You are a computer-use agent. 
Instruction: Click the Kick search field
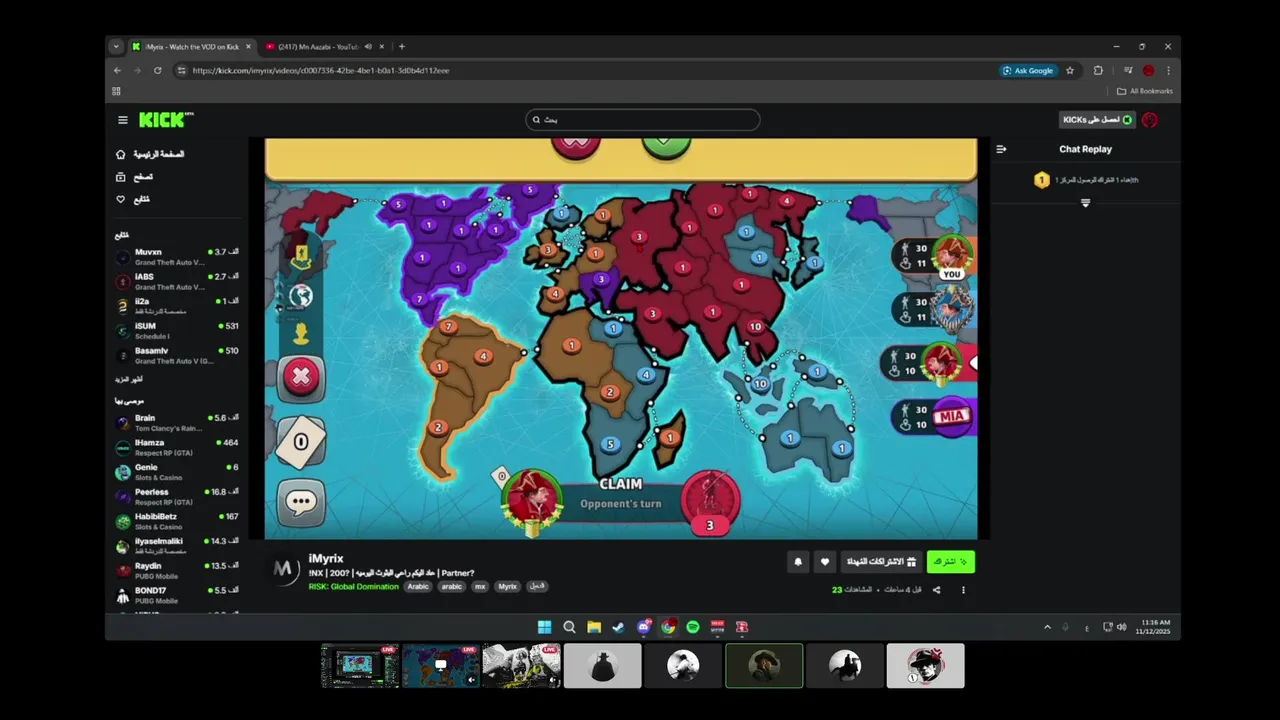click(x=643, y=120)
